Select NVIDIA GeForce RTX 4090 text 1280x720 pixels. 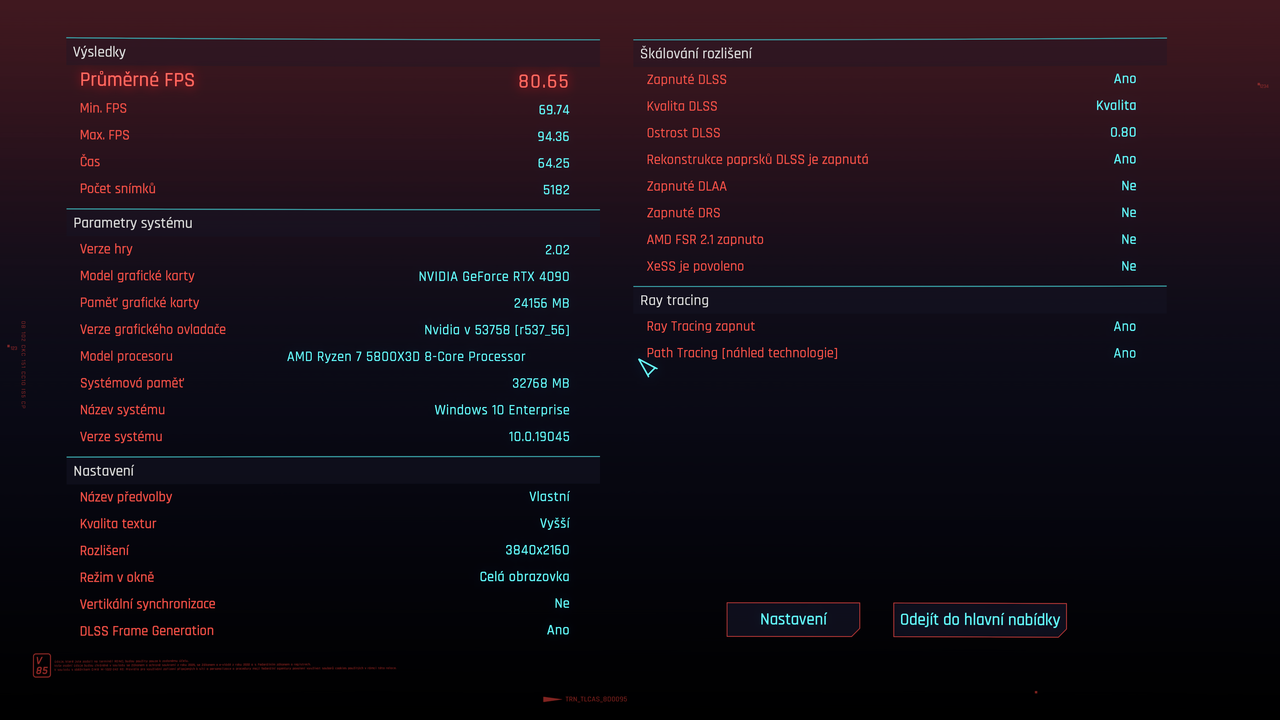(x=494, y=276)
